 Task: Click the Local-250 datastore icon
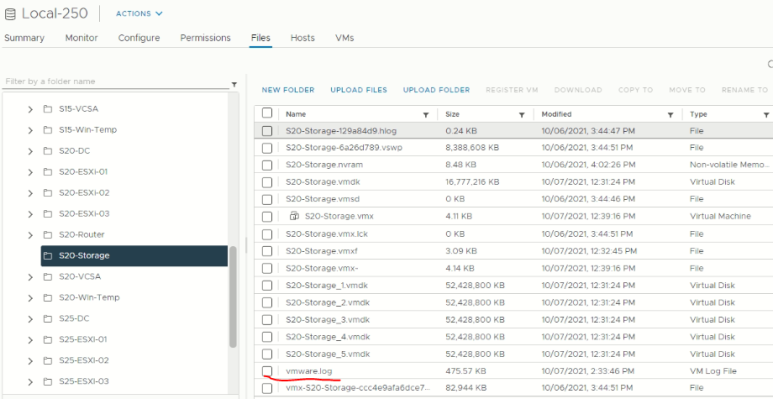point(10,14)
